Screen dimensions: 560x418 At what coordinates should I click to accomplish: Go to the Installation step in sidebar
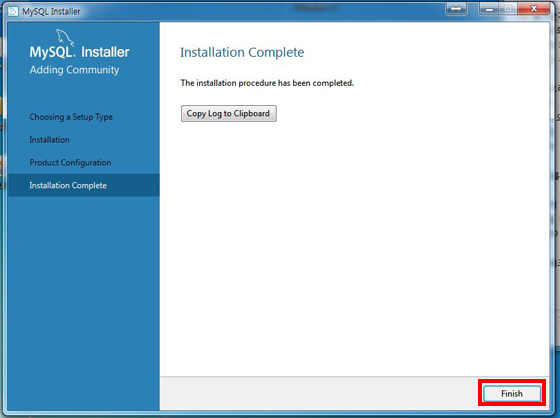(50, 140)
